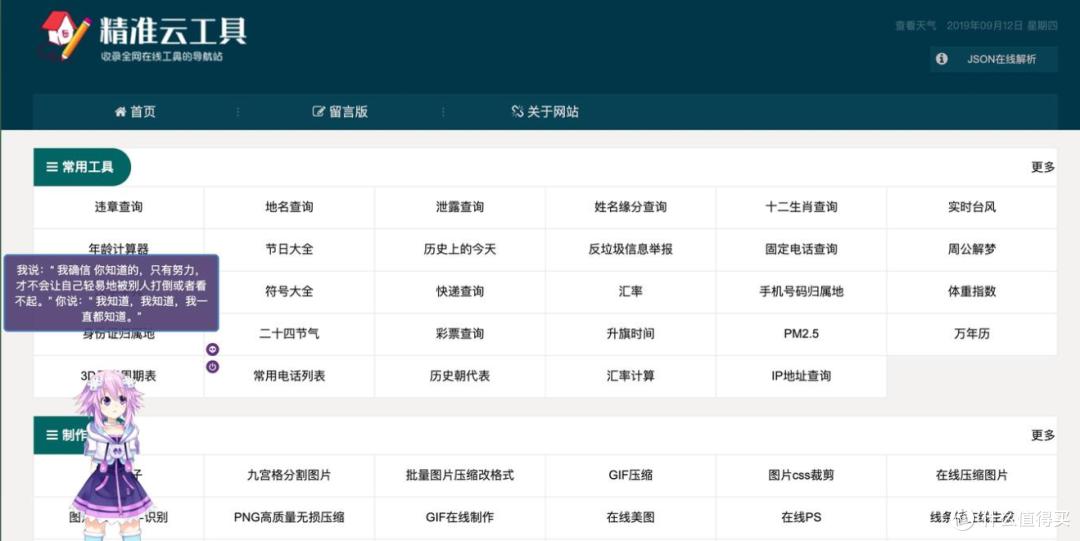Open the 留言版 navigation item
This screenshot has width=1080, height=541.
click(x=340, y=112)
